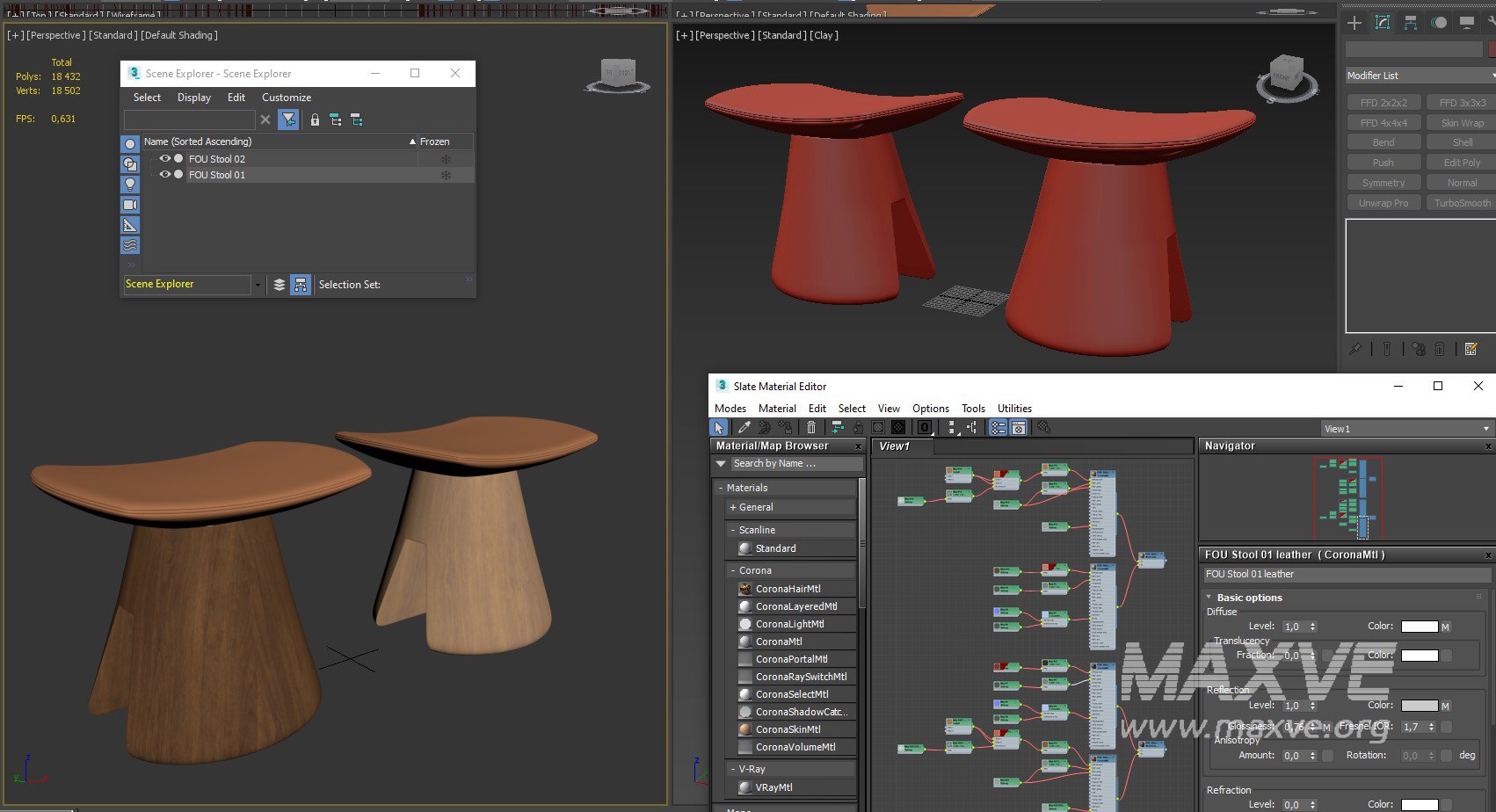Open the Customize menu in Scene Explorer
Image resolution: width=1496 pixels, height=812 pixels.
286,98
